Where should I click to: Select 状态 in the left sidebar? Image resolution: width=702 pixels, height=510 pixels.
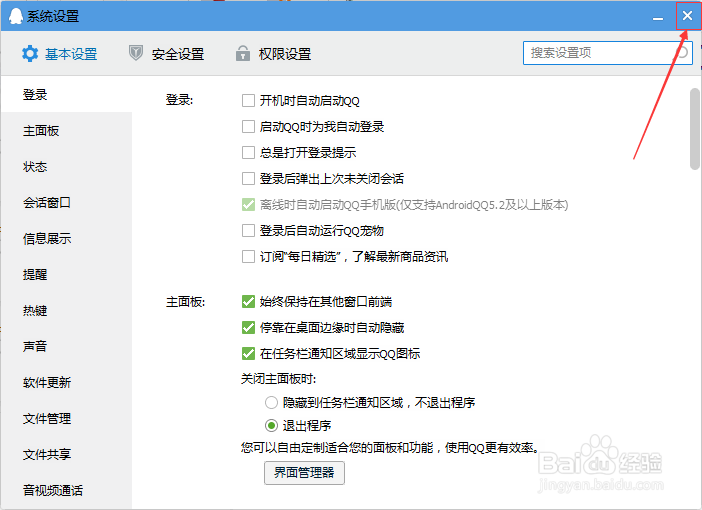(66, 167)
